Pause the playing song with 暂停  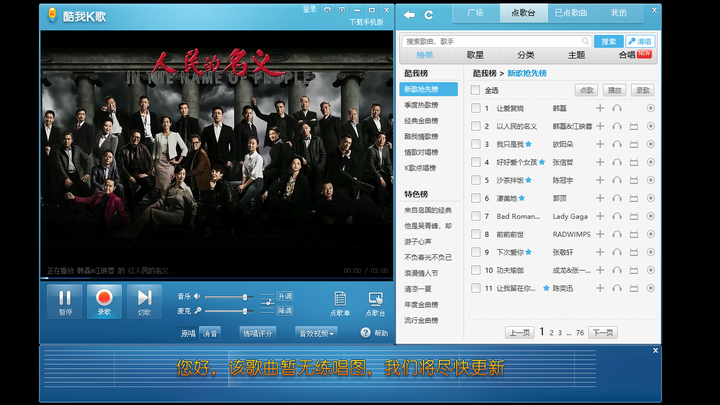[65, 301]
